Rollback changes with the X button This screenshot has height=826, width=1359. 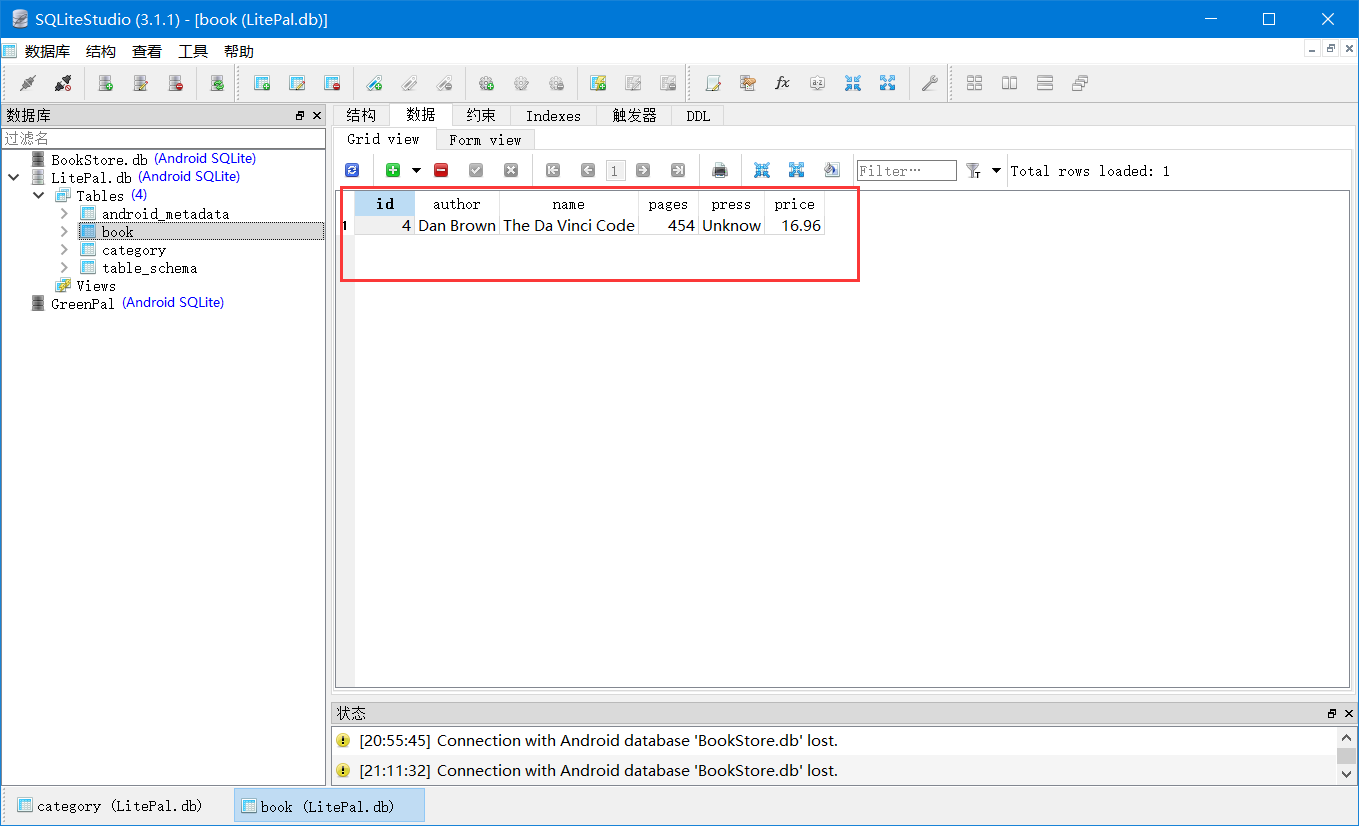[511, 171]
